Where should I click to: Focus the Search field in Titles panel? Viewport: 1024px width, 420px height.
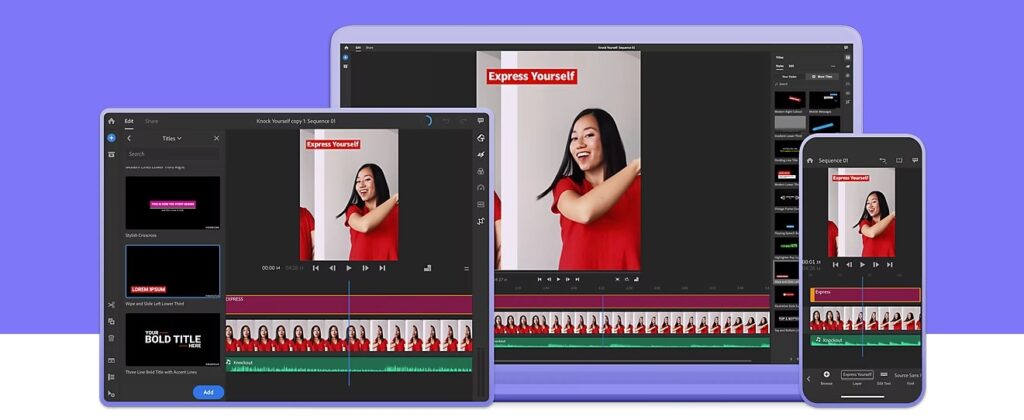[172, 153]
